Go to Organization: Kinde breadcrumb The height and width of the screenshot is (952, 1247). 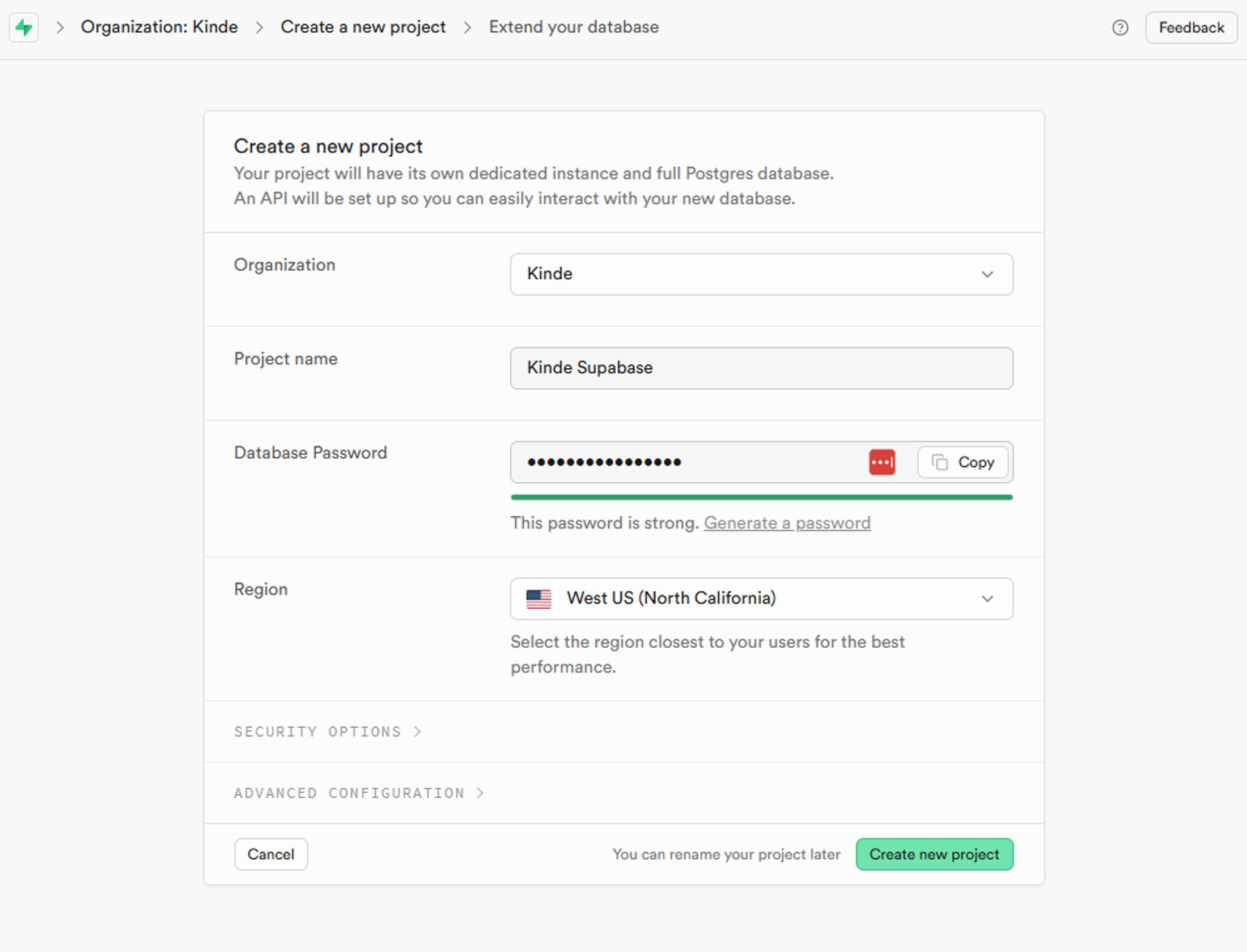(159, 27)
